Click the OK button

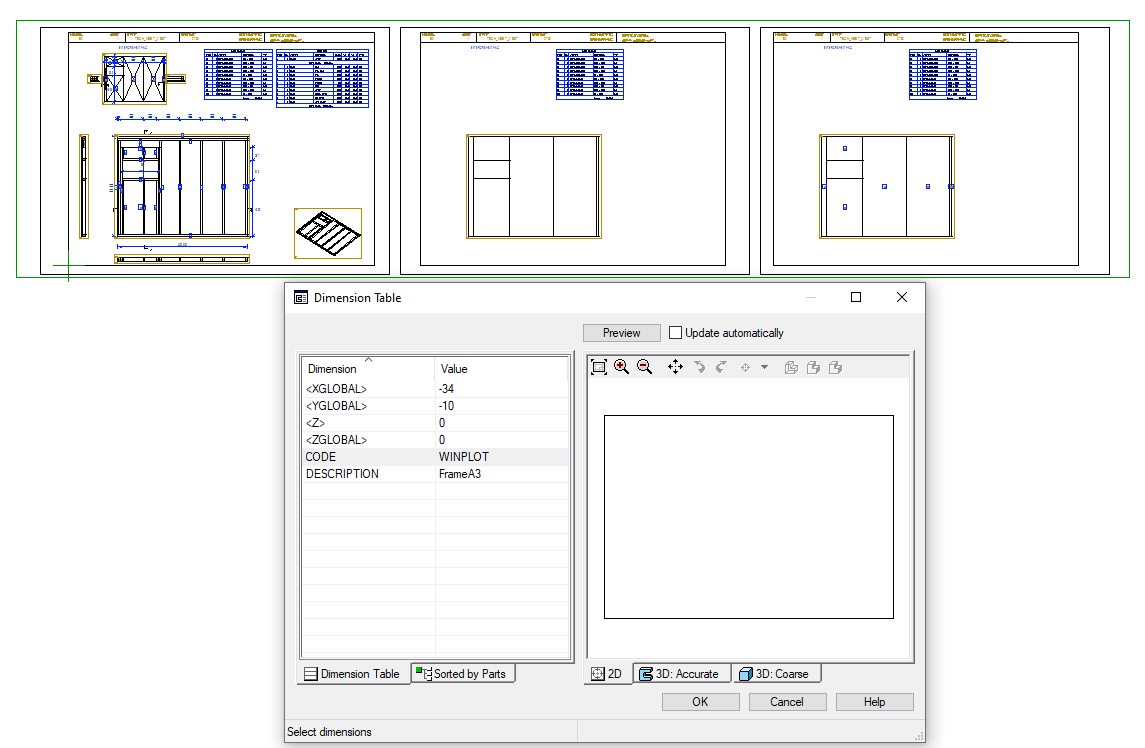click(x=700, y=702)
